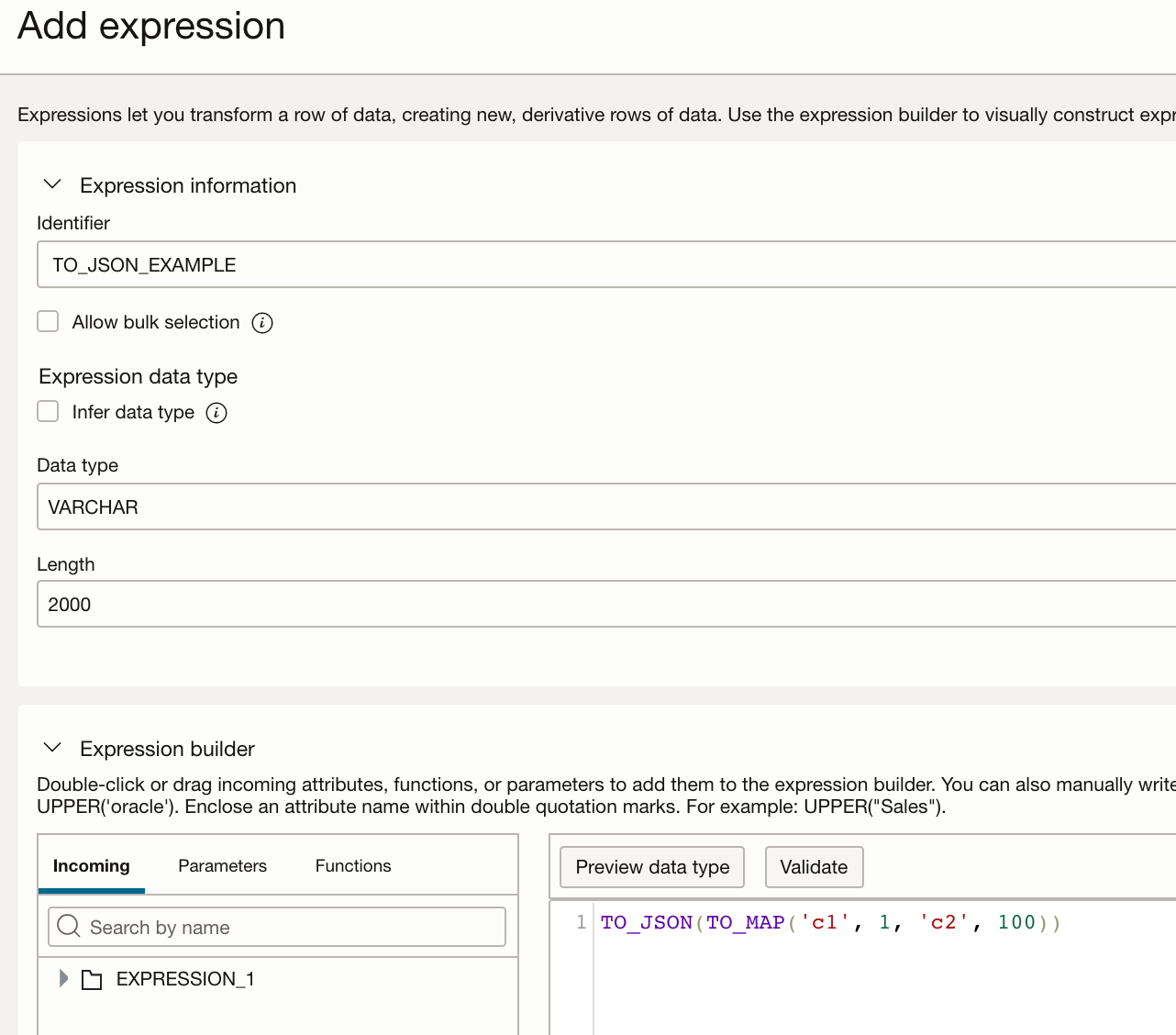Collapse the Expression information section

point(53,184)
